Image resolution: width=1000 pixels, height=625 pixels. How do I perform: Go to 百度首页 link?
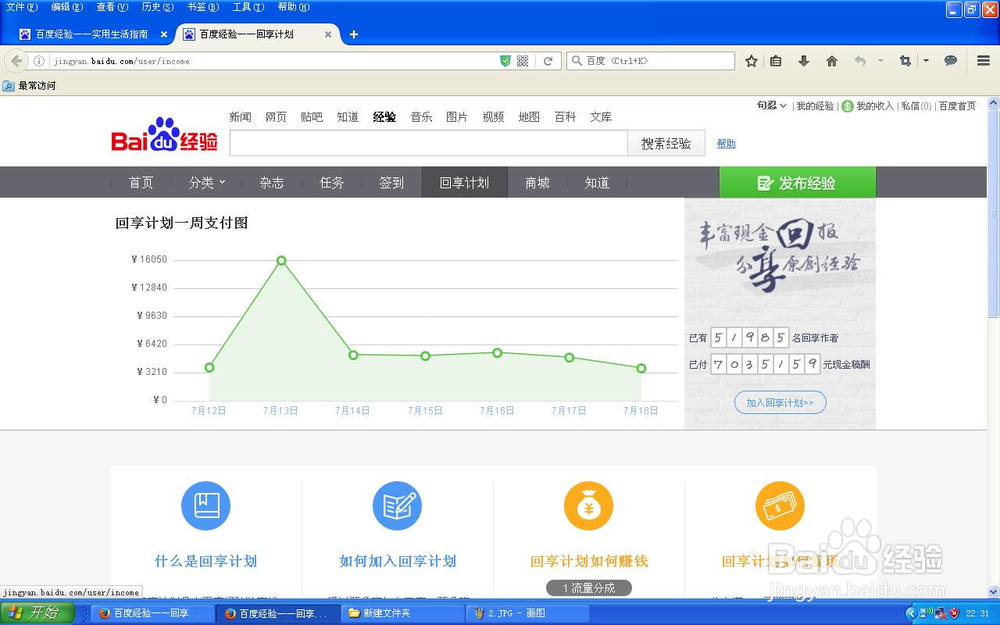point(957,106)
